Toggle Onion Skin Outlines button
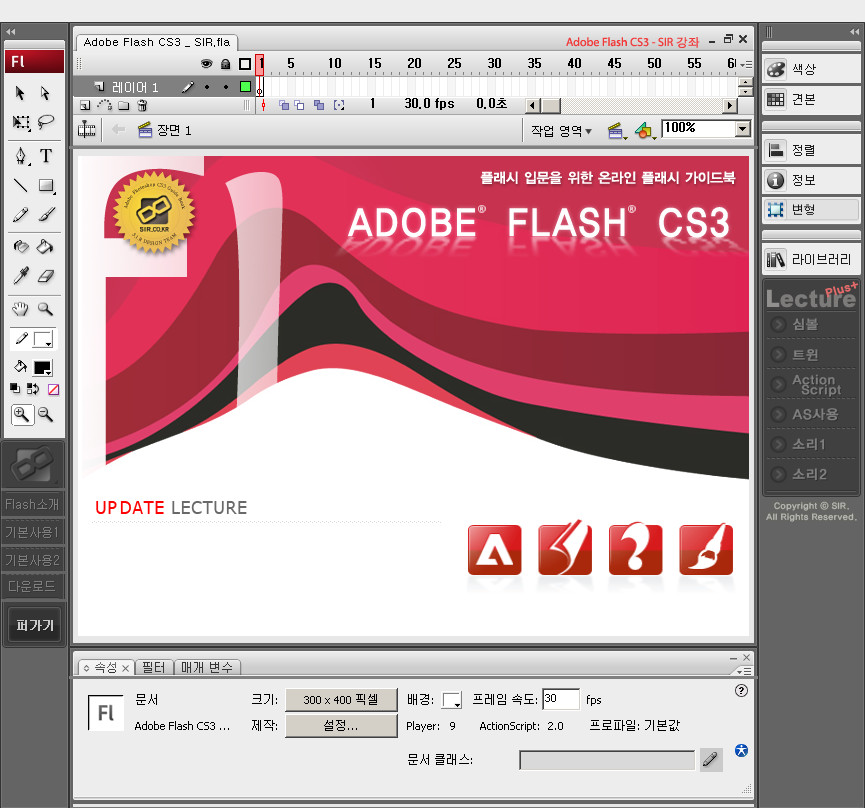Image resolution: width=865 pixels, height=808 pixels. (x=300, y=105)
